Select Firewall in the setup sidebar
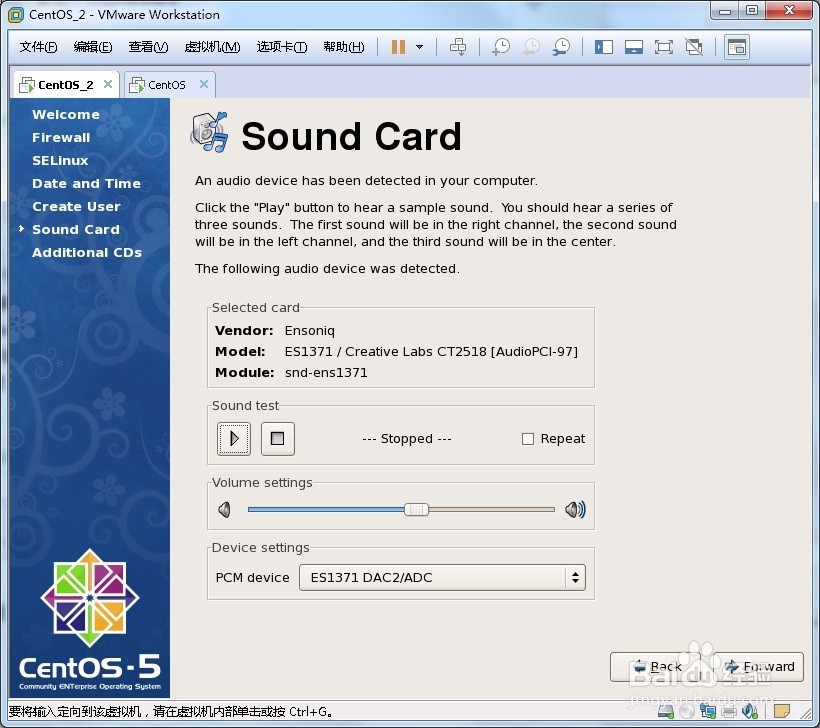 [61, 138]
